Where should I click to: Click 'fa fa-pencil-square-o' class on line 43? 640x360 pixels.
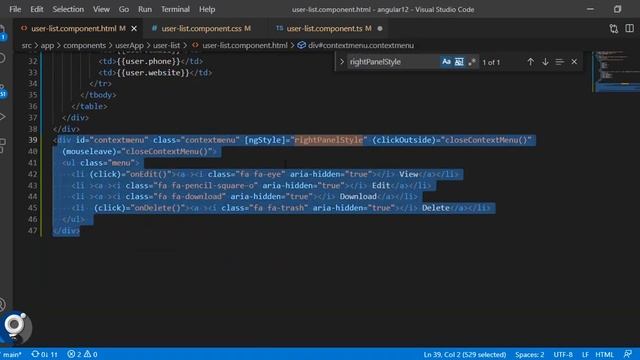coord(208,185)
